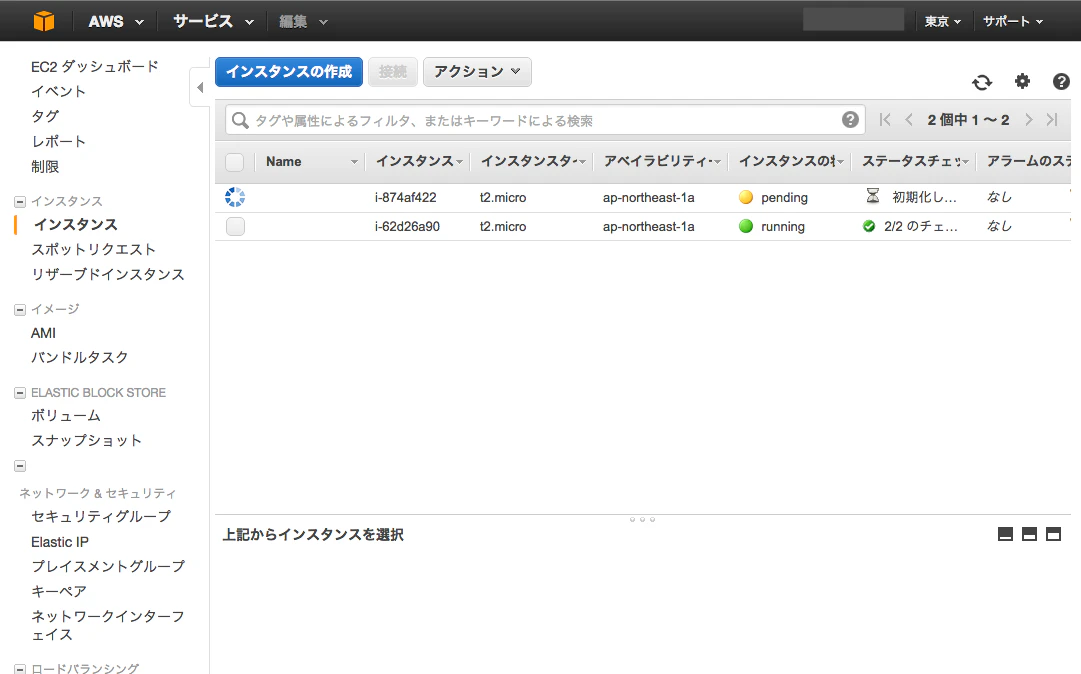1081x674 pixels.
Task: Click the hourglass initializing status icon
Action: [x=873, y=196]
